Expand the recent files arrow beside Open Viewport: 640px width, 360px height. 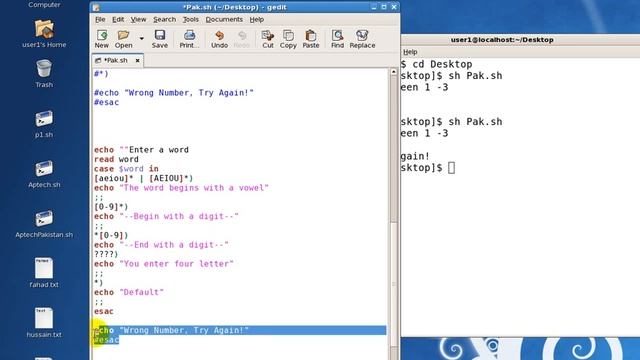coord(142,38)
